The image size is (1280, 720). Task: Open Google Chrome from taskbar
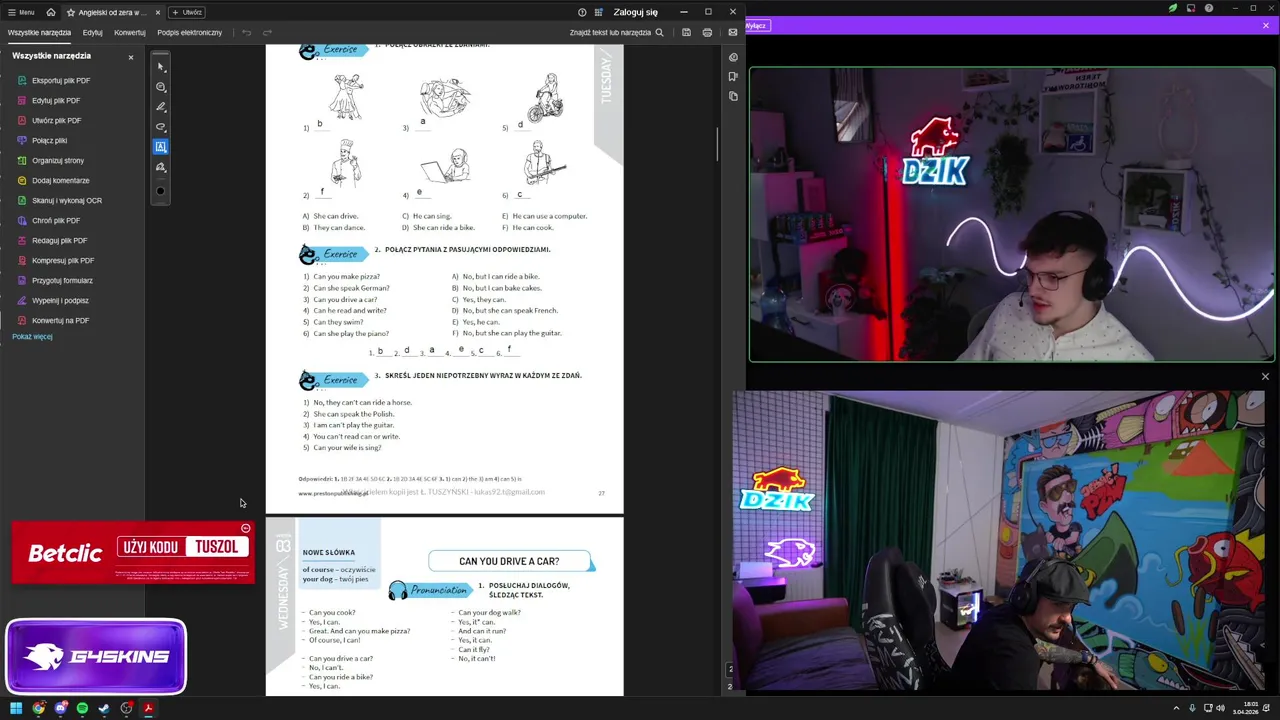39,708
